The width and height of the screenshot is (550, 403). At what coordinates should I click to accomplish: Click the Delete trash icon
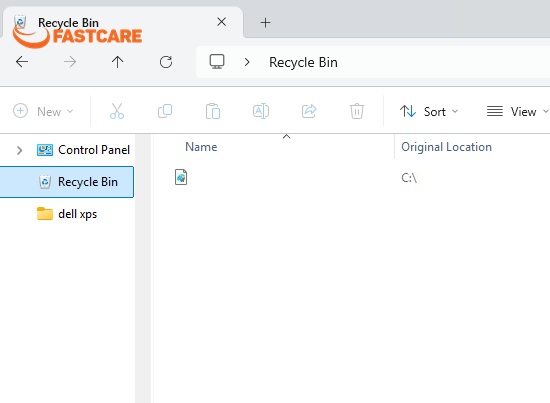357,111
